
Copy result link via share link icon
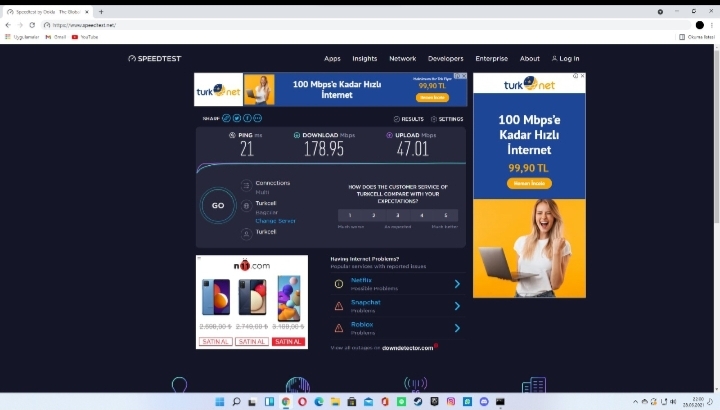(226, 118)
